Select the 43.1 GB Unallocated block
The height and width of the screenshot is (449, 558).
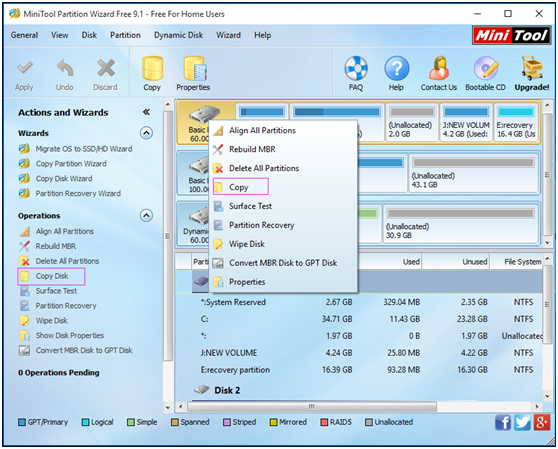pyautogui.click(x=473, y=174)
